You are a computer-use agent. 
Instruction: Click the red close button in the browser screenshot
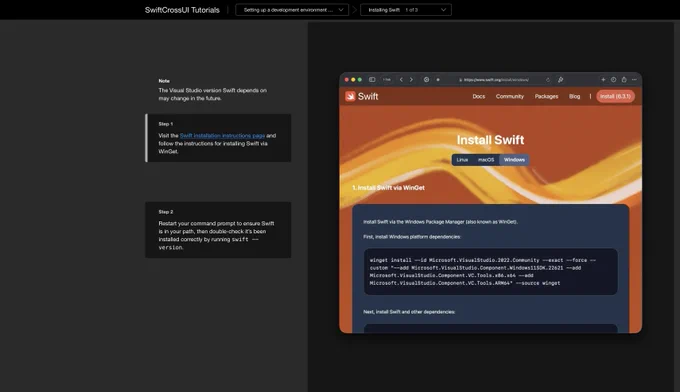tap(347, 80)
